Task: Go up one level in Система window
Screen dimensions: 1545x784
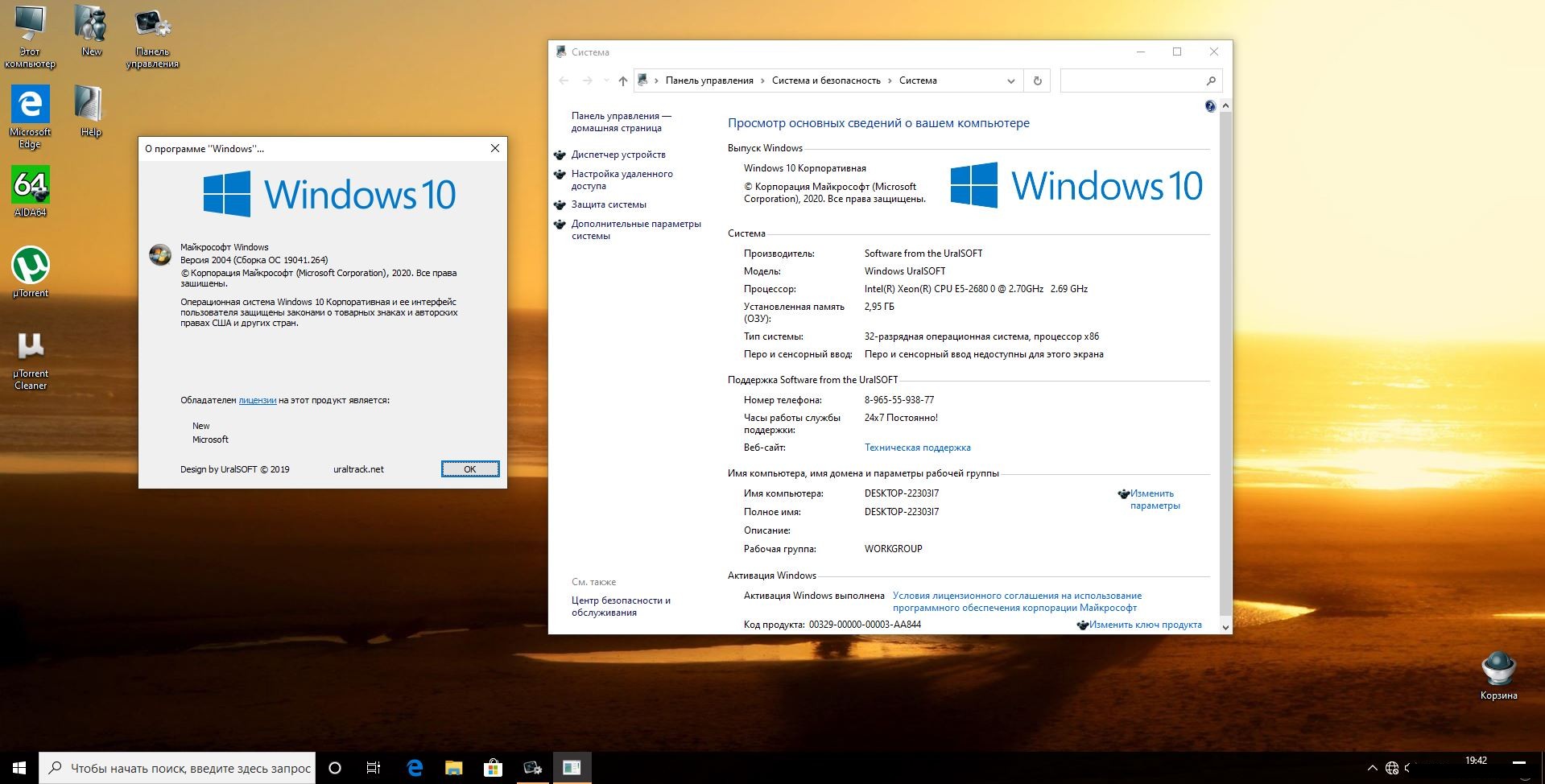Action: click(x=622, y=80)
